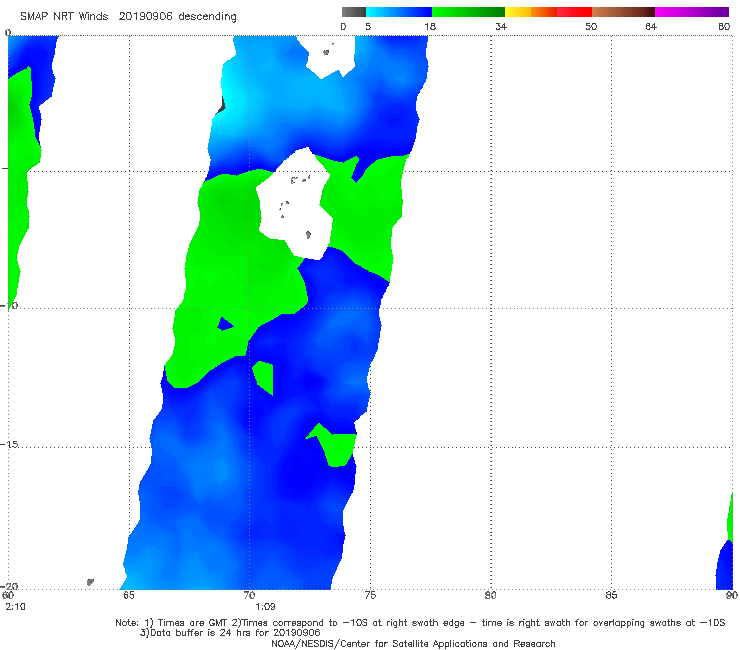The image size is (740, 650).
Task: Click the magenta segment of the color bar
Action: [x=692, y=12]
